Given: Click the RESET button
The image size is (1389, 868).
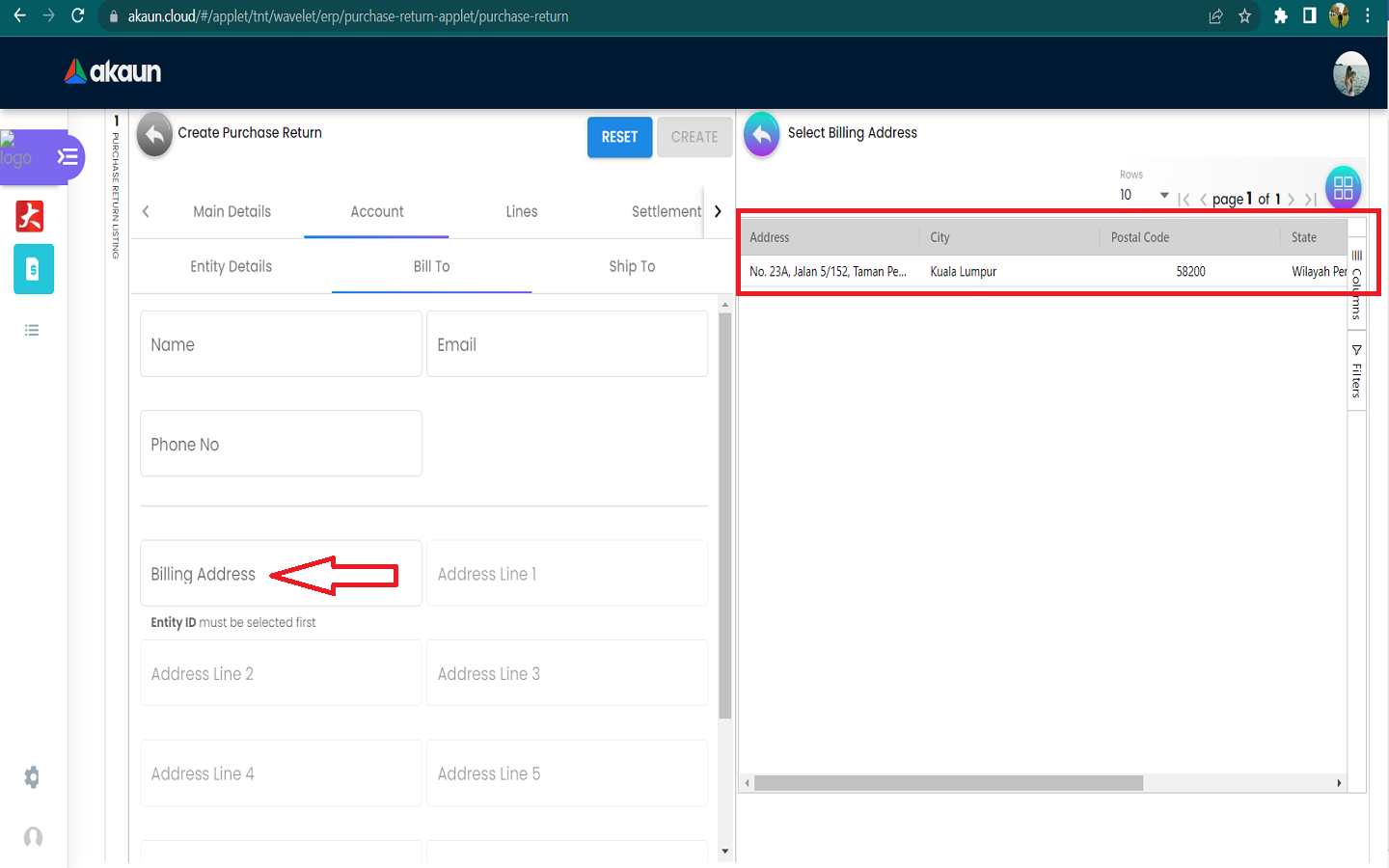Looking at the screenshot, I should click(619, 137).
